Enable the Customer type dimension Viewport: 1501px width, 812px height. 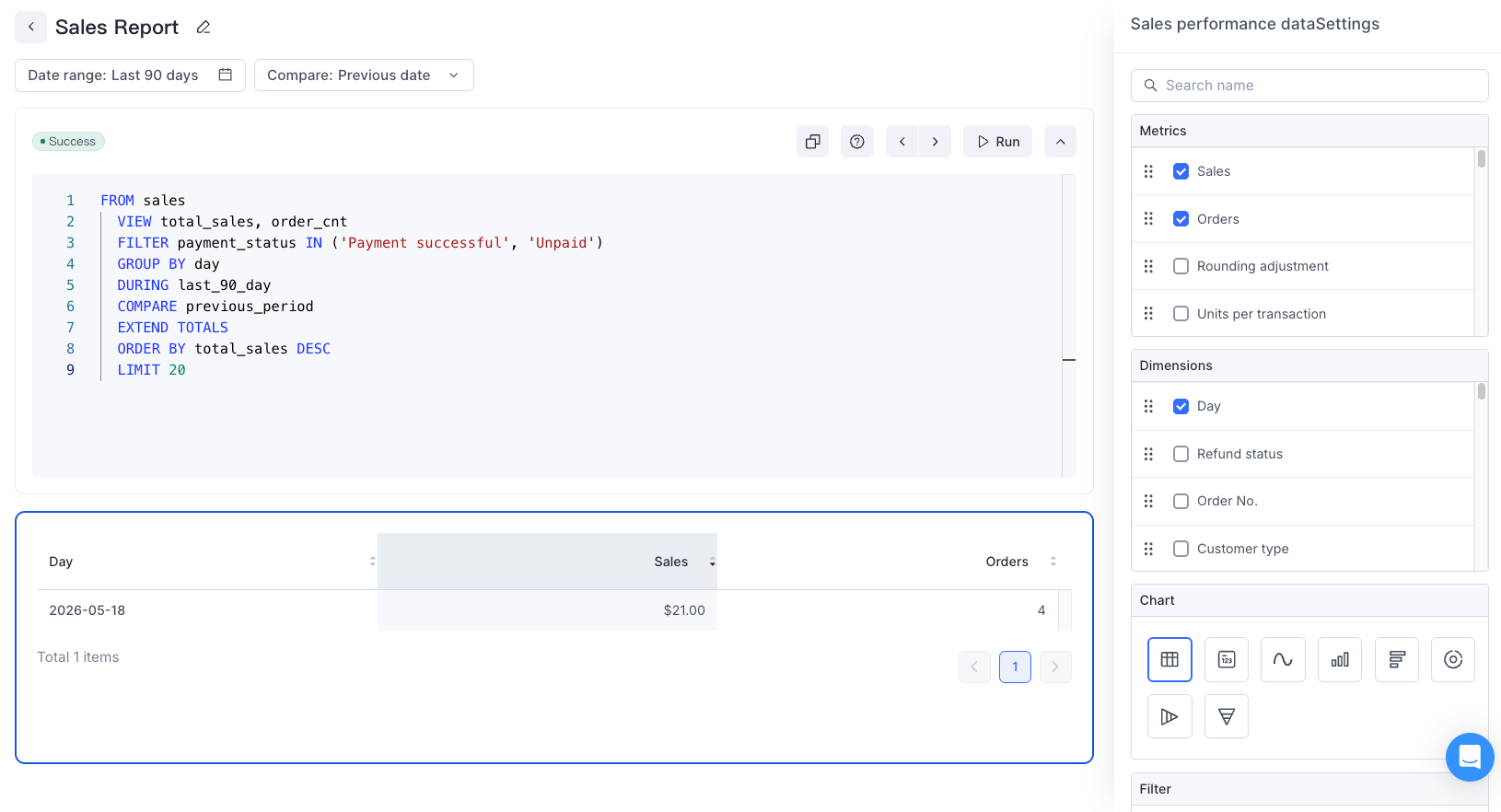pyautogui.click(x=1181, y=549)
